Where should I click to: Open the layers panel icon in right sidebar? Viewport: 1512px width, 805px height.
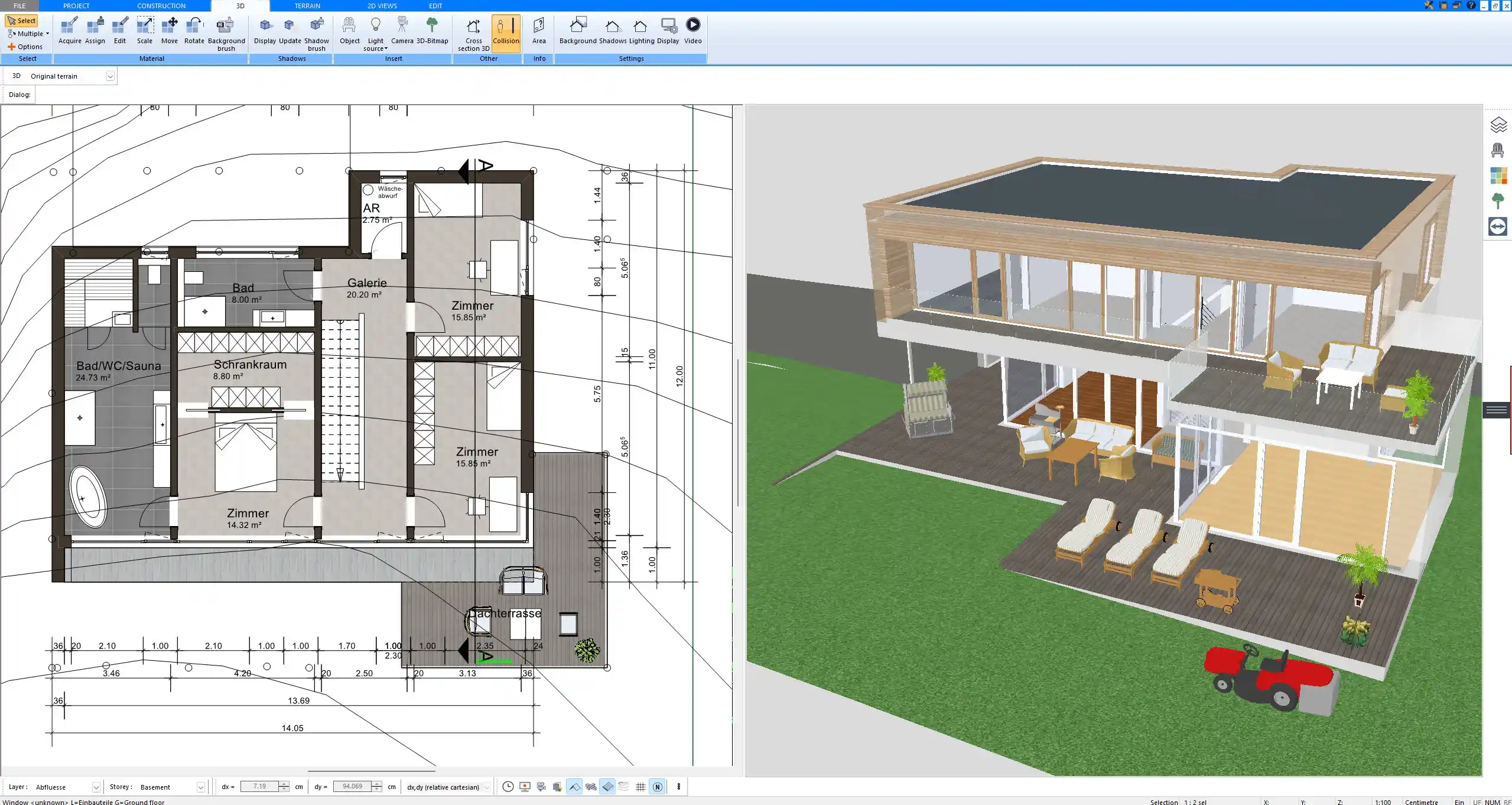pos(1498,125)
